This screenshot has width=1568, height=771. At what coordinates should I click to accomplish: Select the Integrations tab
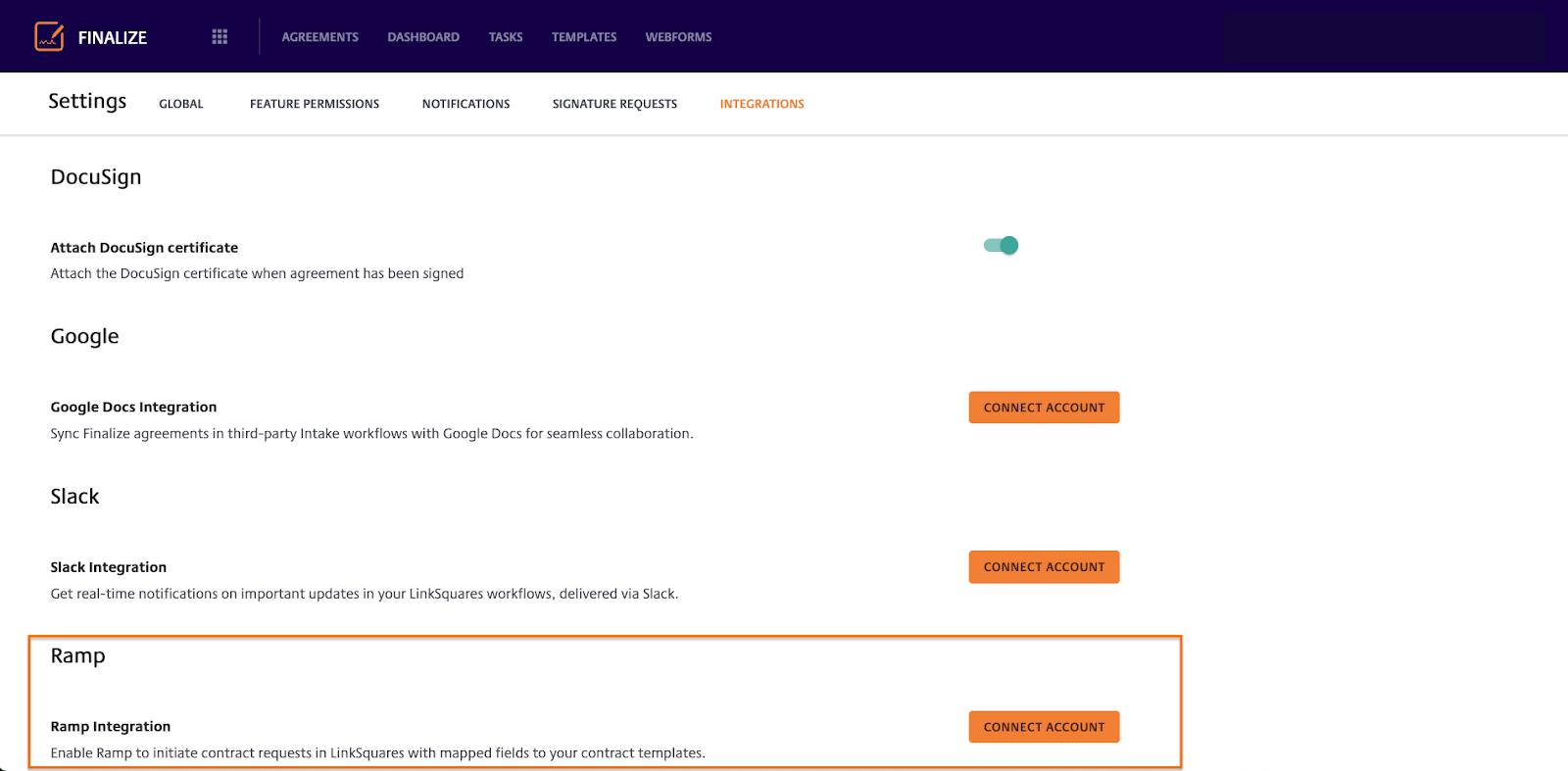[761, 104]
